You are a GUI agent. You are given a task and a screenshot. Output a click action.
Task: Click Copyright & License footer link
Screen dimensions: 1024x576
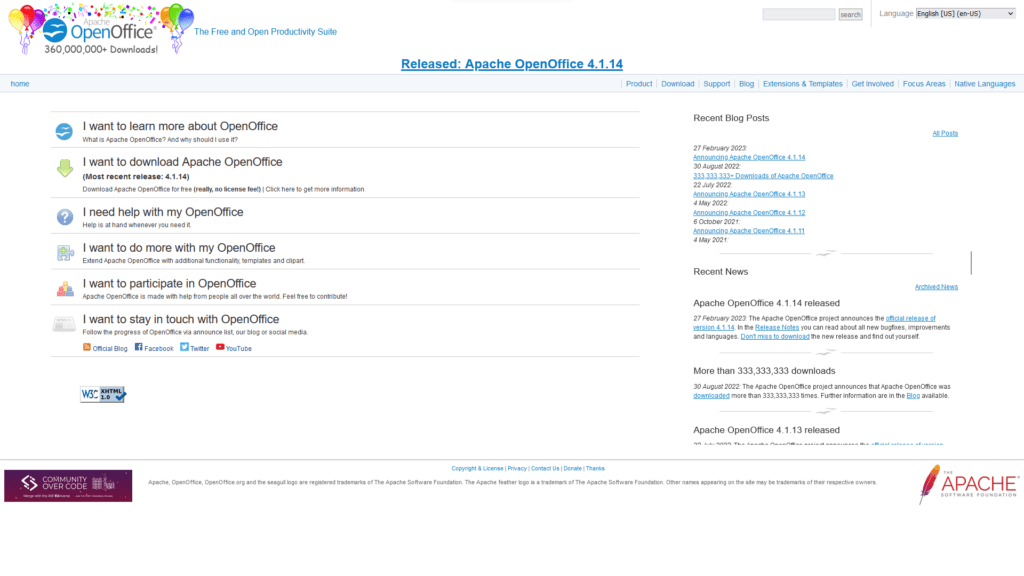tap(477, 468)
